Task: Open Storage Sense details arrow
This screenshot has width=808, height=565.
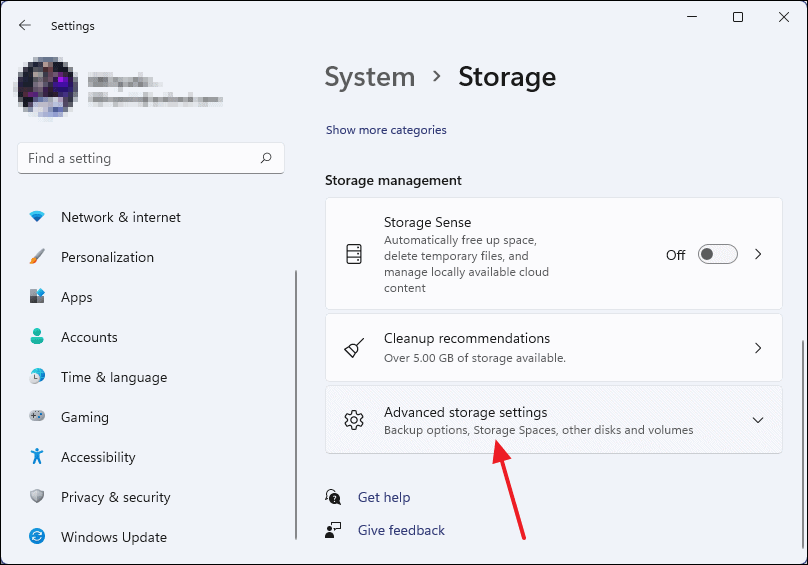Action: click(758, 255)
